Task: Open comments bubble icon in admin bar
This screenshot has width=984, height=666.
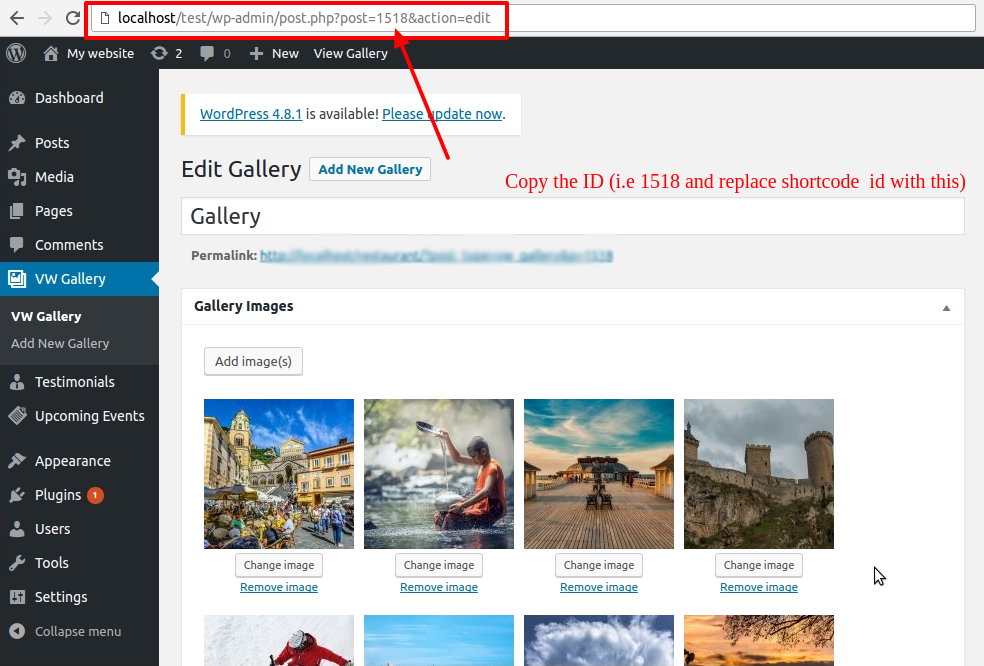Action: 207,53
